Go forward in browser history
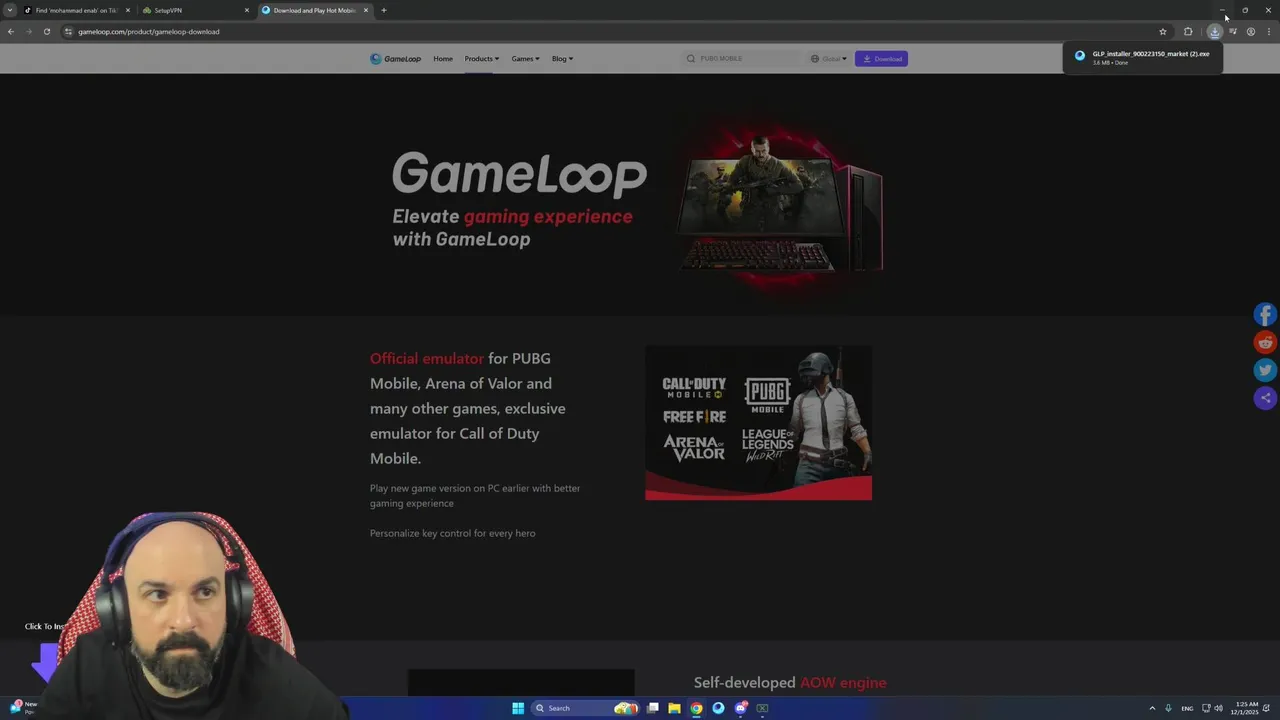The width and height of the screenshot is (1280, 720). pyautogui.click(x=28, y=31)
